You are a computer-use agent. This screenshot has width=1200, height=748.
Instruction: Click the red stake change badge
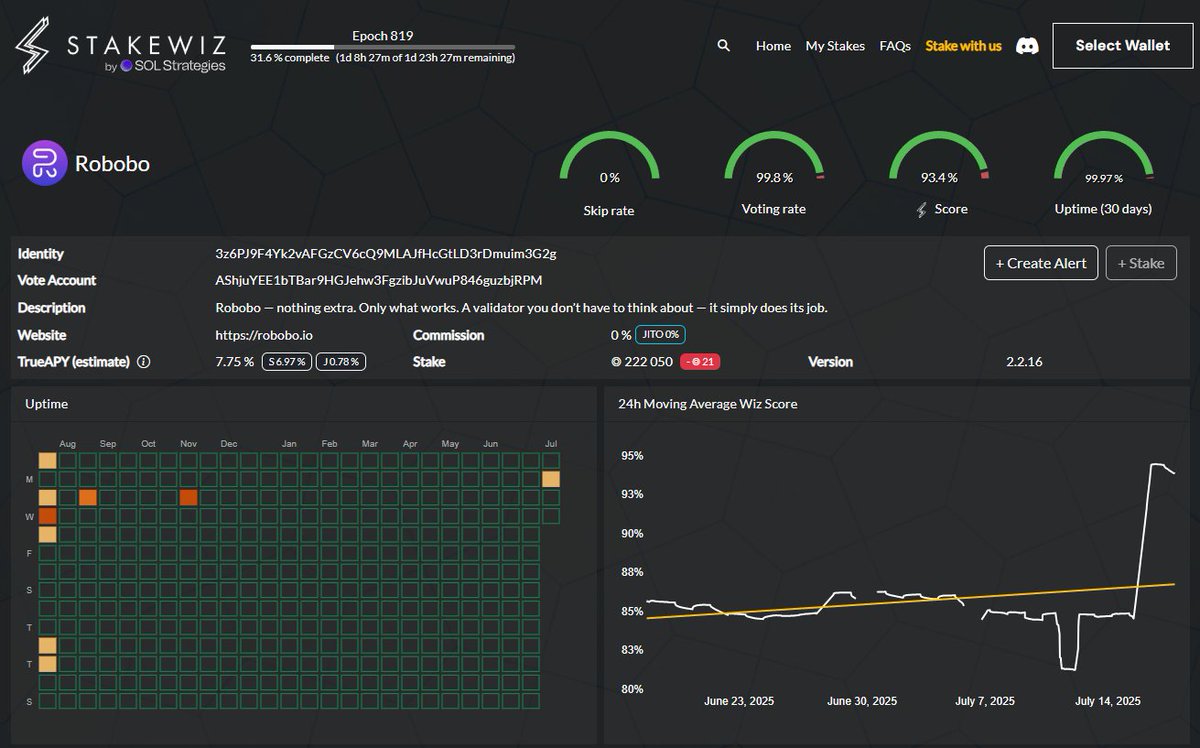coord(701,362)
